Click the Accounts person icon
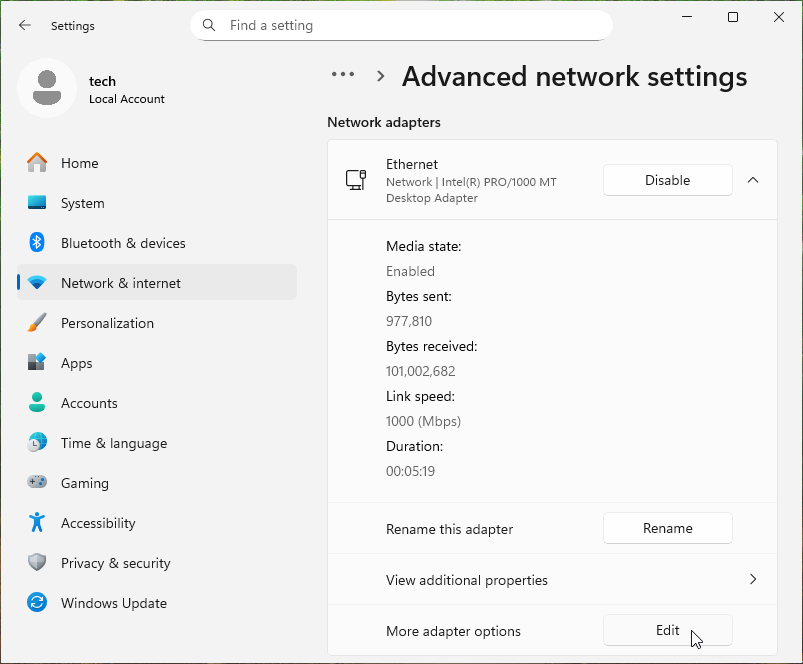The image size is (803, 664). (x=37, y=402)
